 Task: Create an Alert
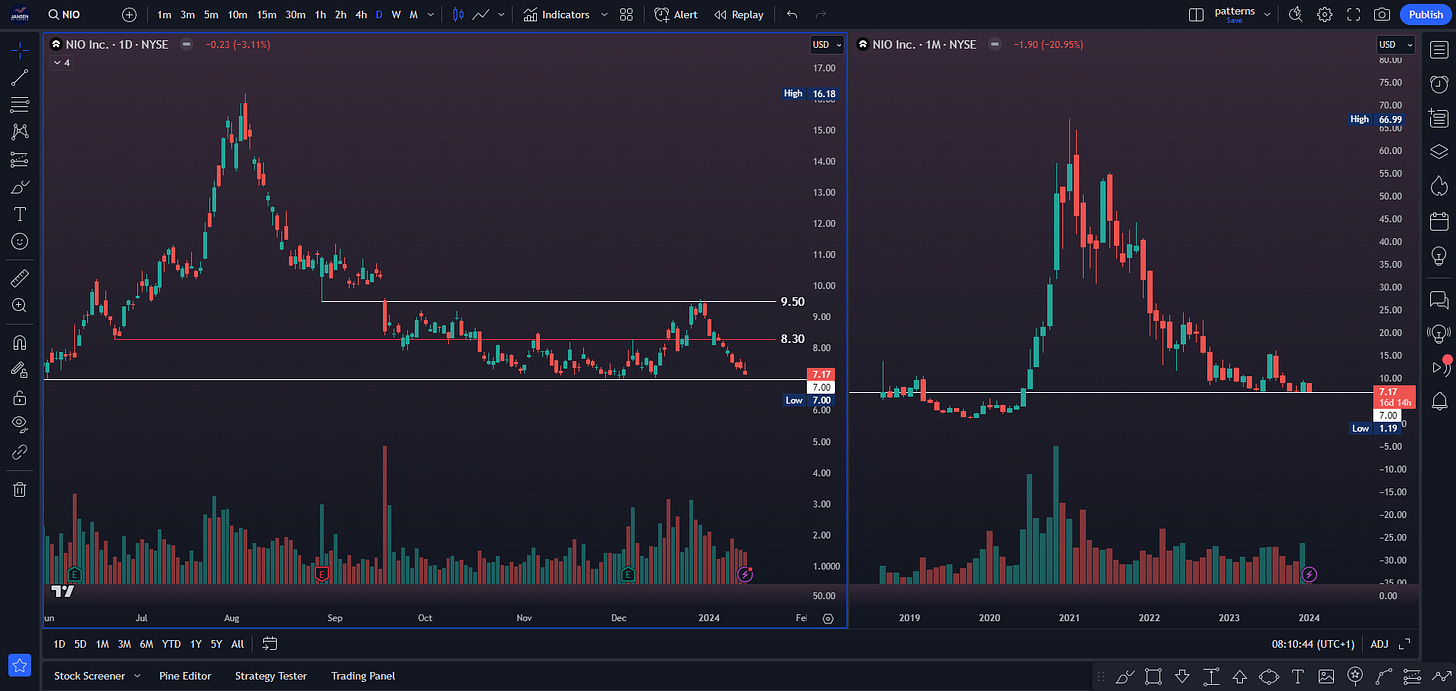click(x=676, y=14)
